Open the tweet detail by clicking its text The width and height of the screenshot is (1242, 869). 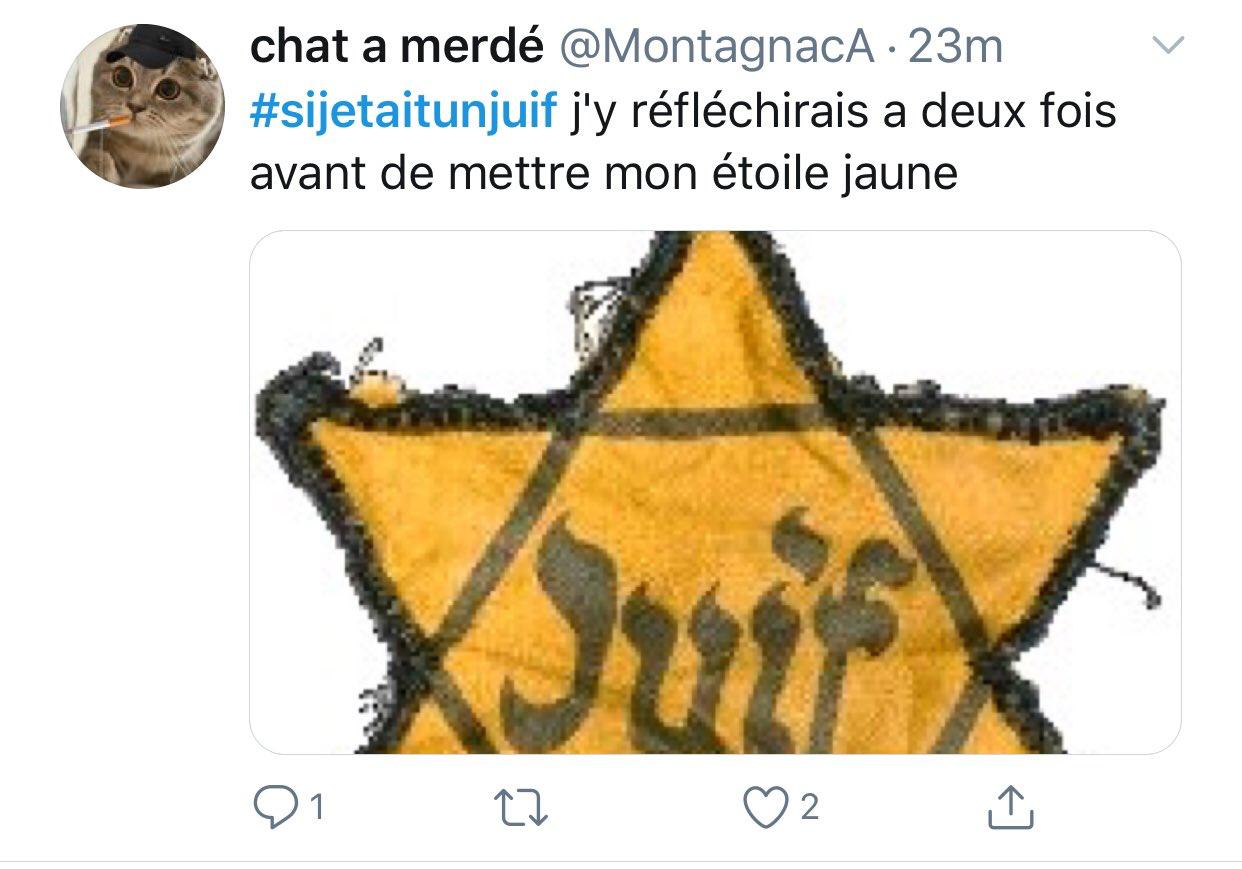[683, 142]
